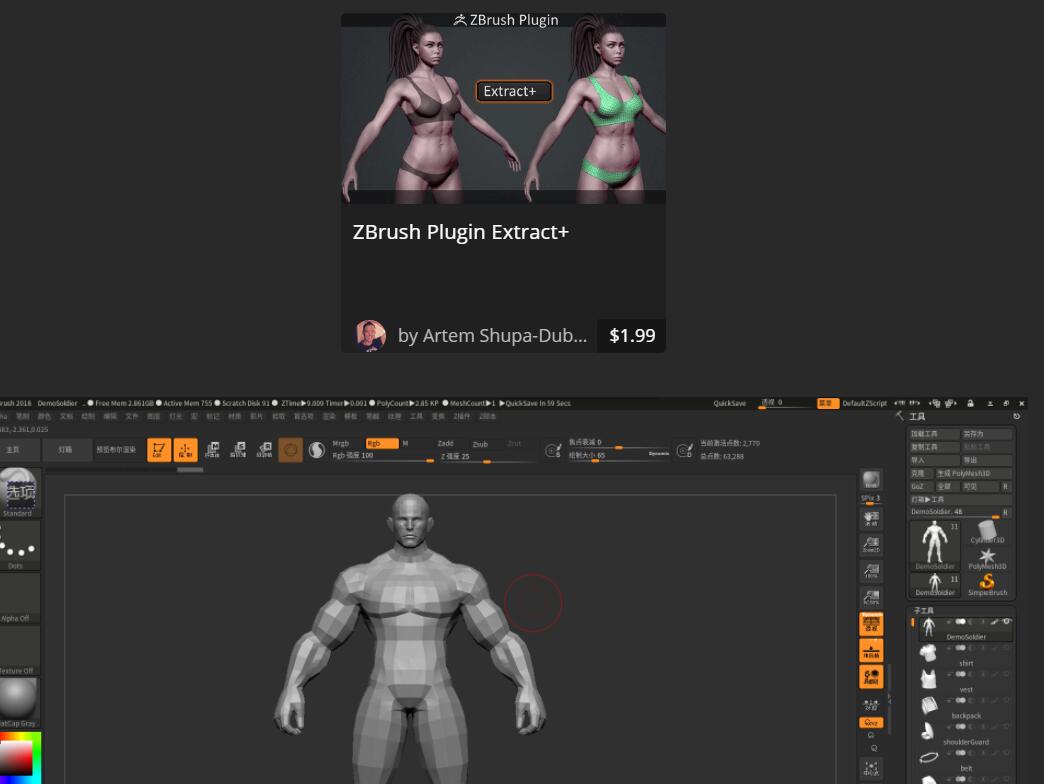Select the PolyMesh3D star tool
Image resolution: width=1044 pixels, height=784 pixels.
click(987, 558)
